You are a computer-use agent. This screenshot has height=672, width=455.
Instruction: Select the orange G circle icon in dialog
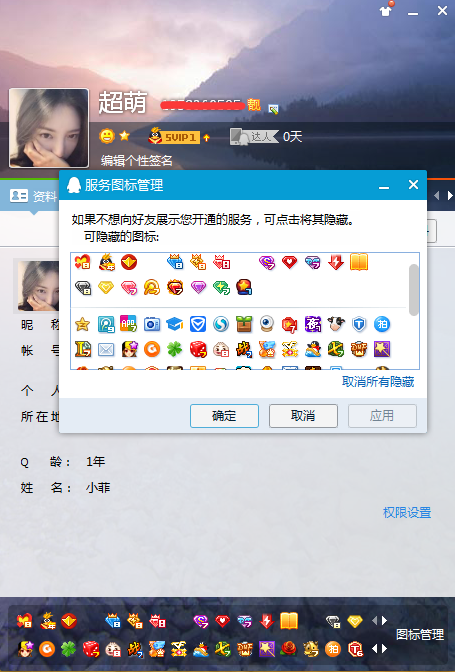[152, 349]
